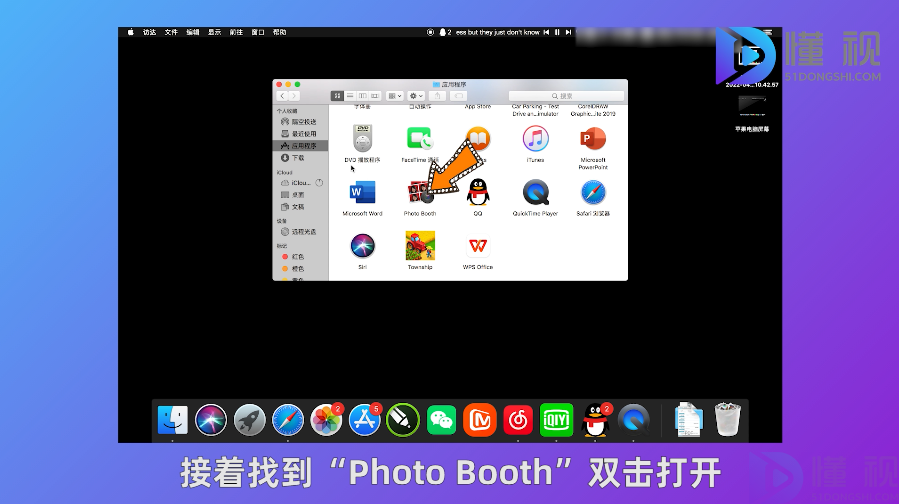
Task: Launch the FaceTime app icon
Action: [420, 138]
